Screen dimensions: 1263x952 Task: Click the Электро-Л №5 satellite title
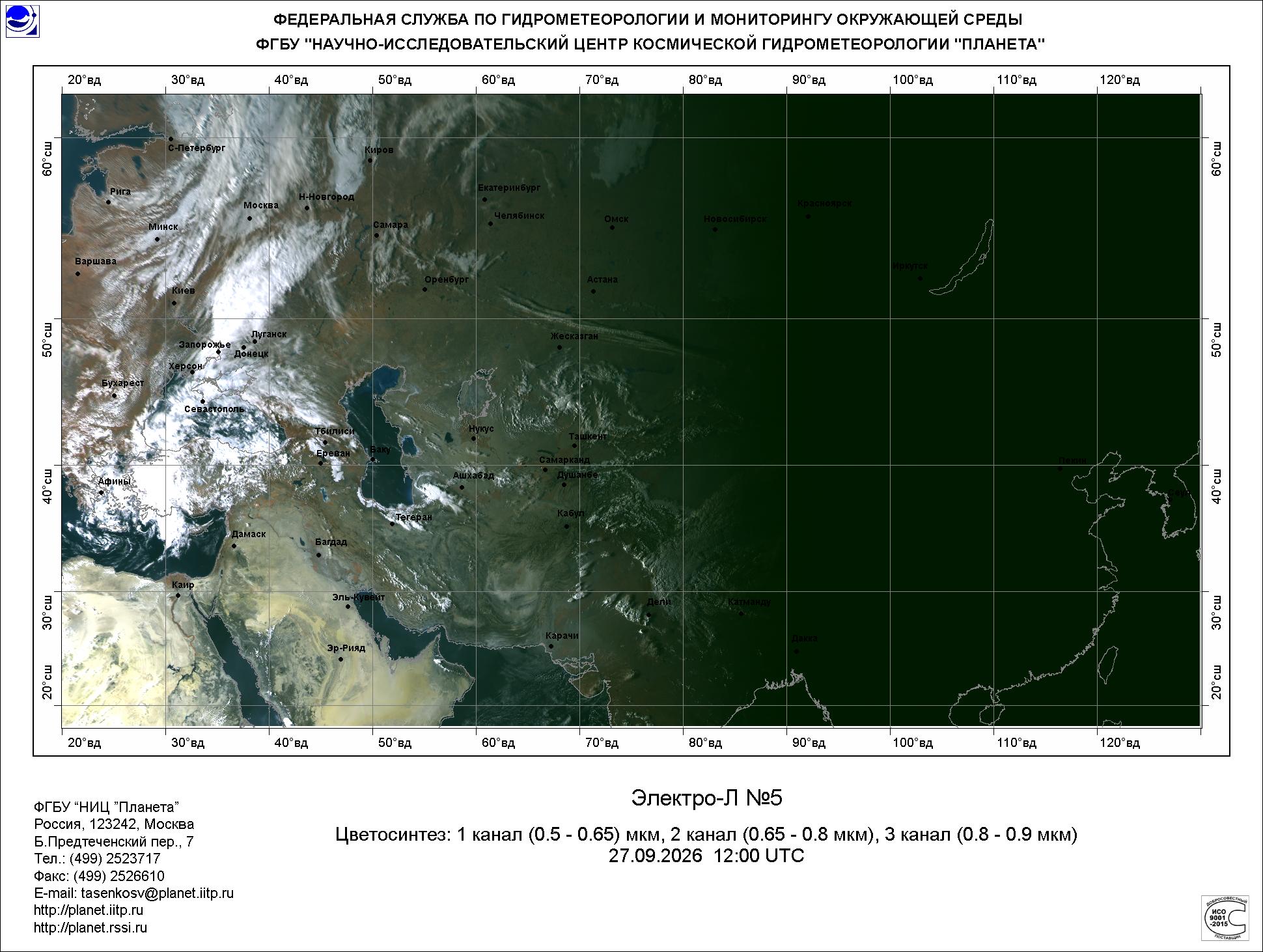coord(706,798)
